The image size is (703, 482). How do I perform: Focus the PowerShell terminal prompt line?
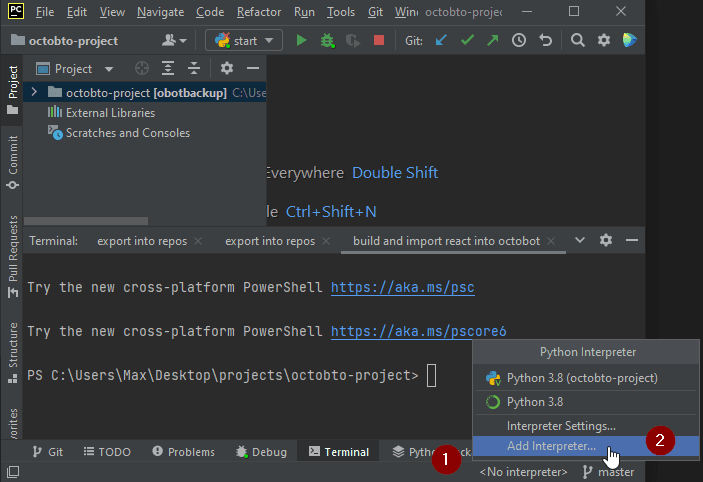pos(231,375)
